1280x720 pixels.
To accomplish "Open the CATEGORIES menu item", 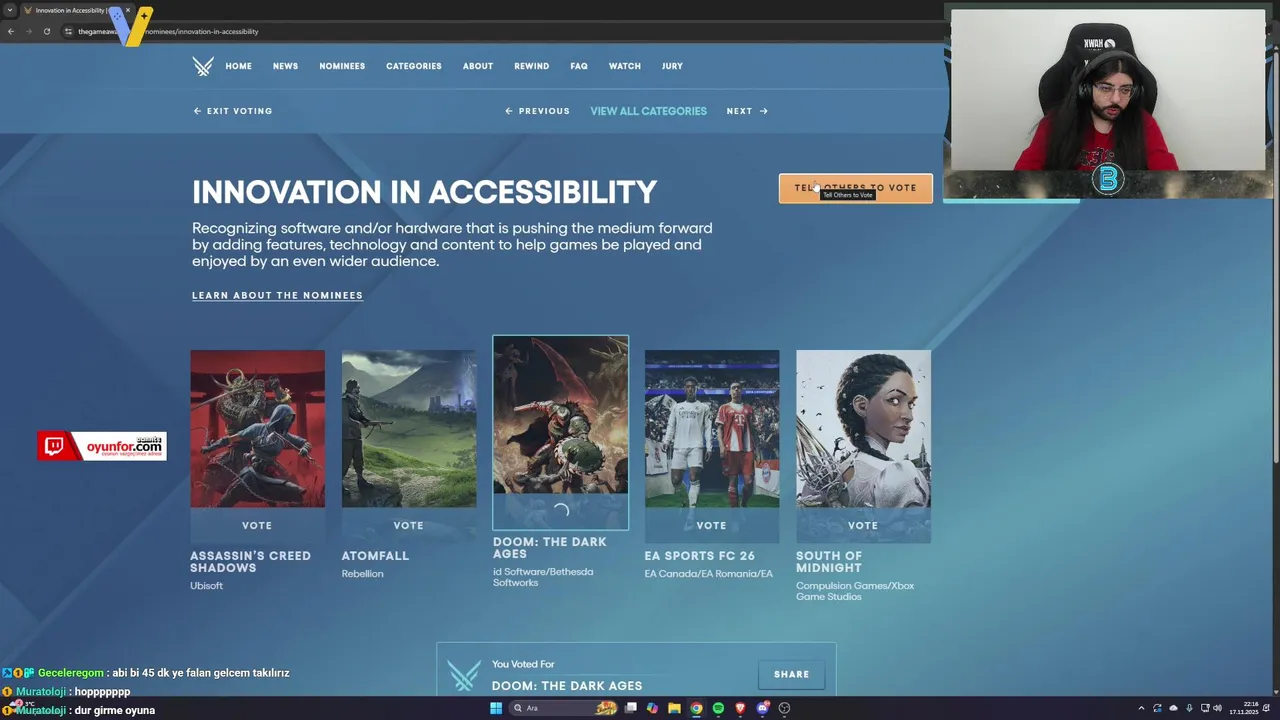I will 414,66.
